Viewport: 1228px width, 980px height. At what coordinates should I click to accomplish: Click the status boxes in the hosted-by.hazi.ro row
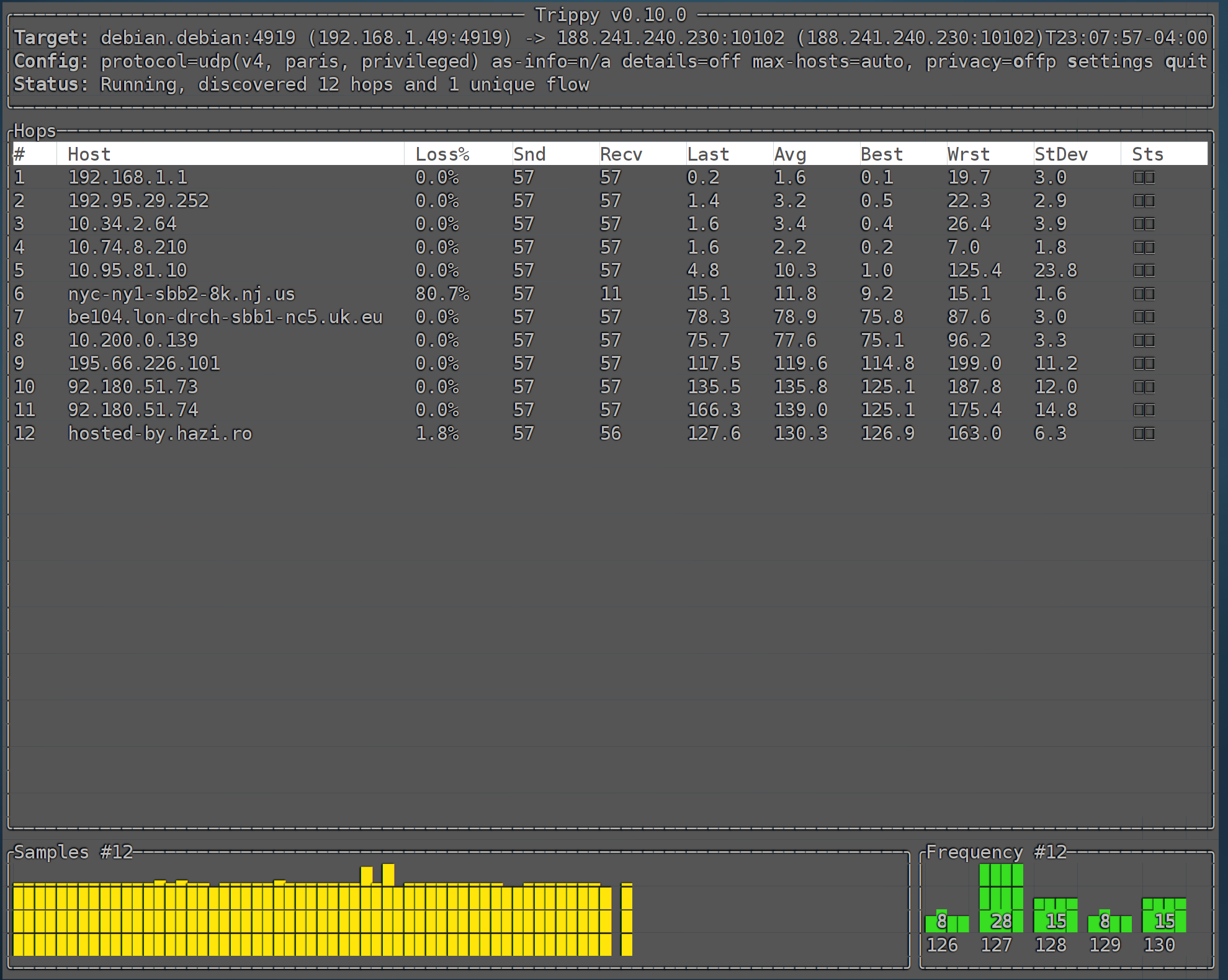tap(1144, 434)
